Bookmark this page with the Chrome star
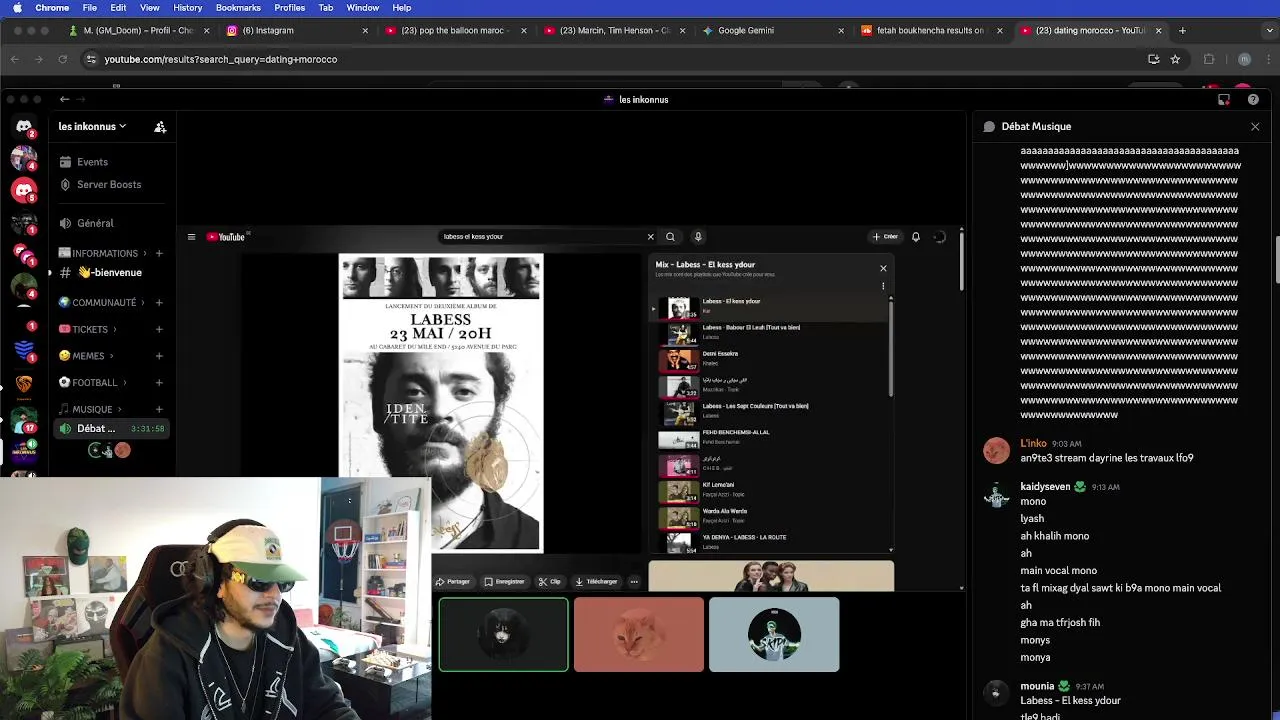Image resolution: width=1280 pixels, height=720 pixels. coord(1175,59)
